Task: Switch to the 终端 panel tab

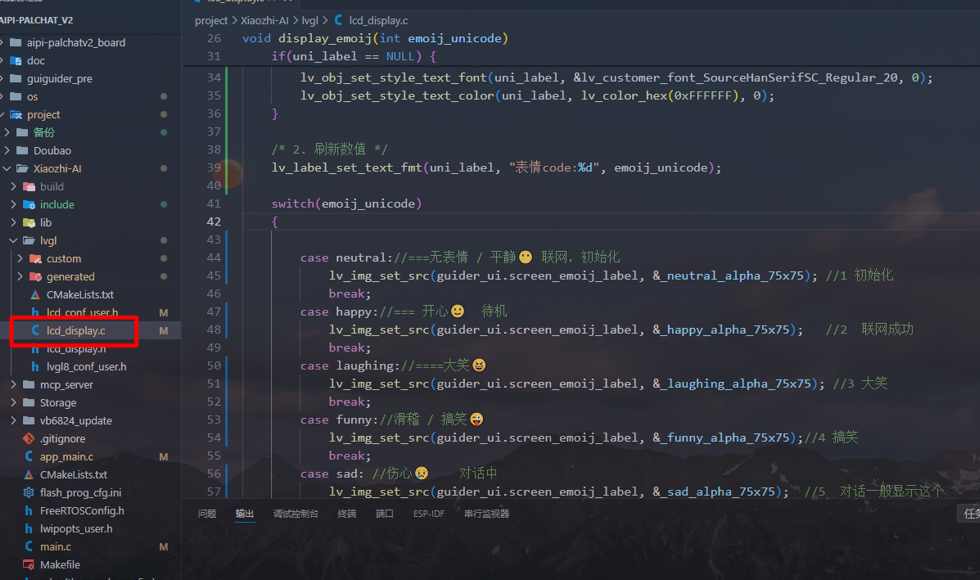Action: (x=347, y=514)
